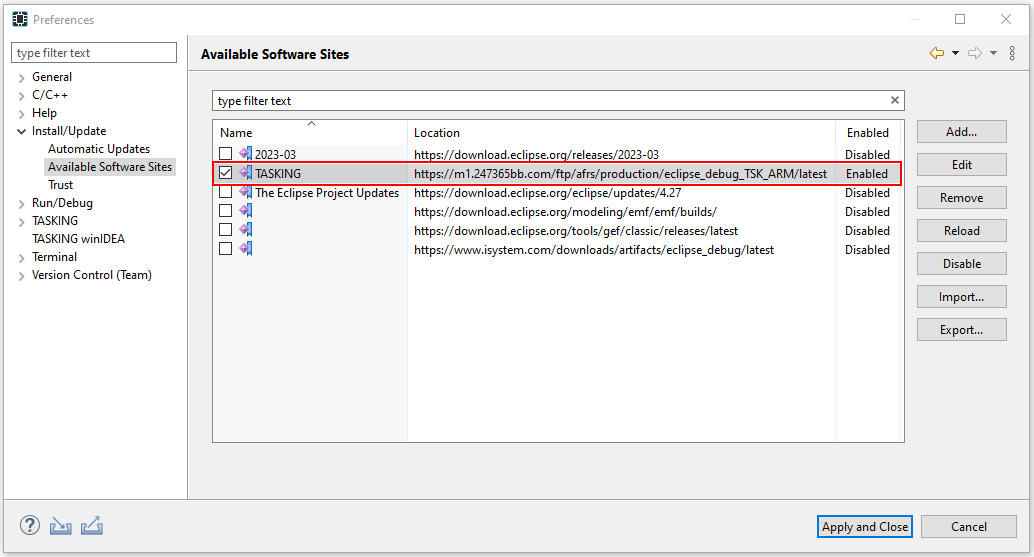Click the Remove button
Image resolution: width=1034 pixels, height=557 pixels.
[x=961, y=198]
